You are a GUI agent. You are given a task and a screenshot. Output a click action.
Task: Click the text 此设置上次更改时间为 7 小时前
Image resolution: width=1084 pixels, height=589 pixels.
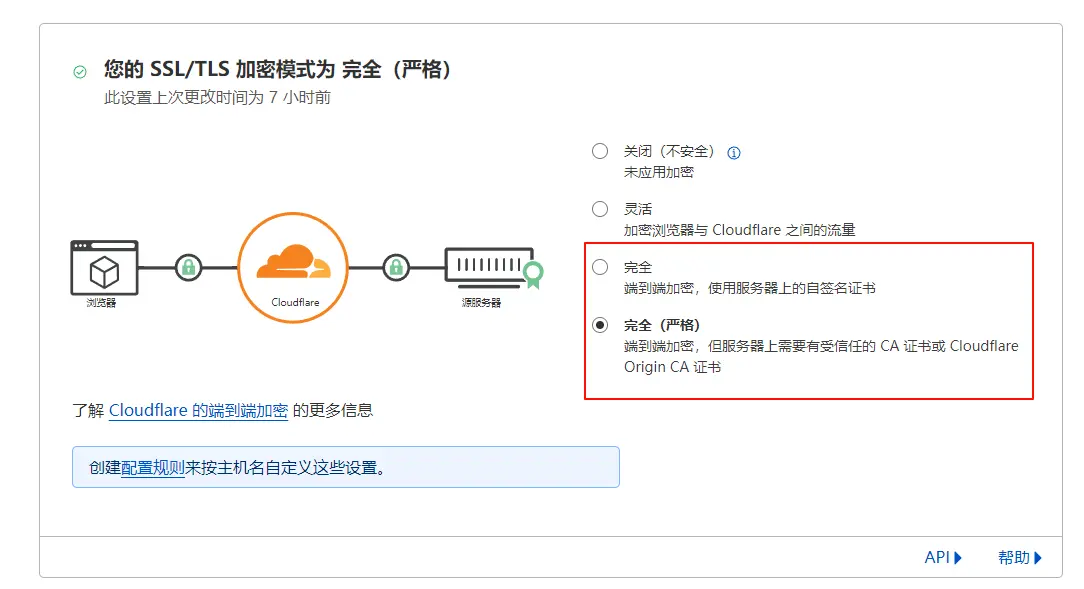[x=217, y=97]
